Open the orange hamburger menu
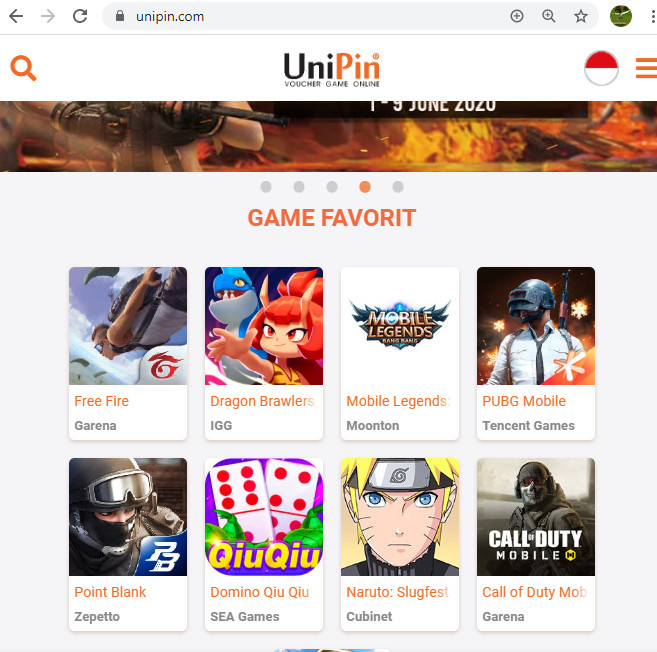Screen dimensions: 657x652 (646, 68)
